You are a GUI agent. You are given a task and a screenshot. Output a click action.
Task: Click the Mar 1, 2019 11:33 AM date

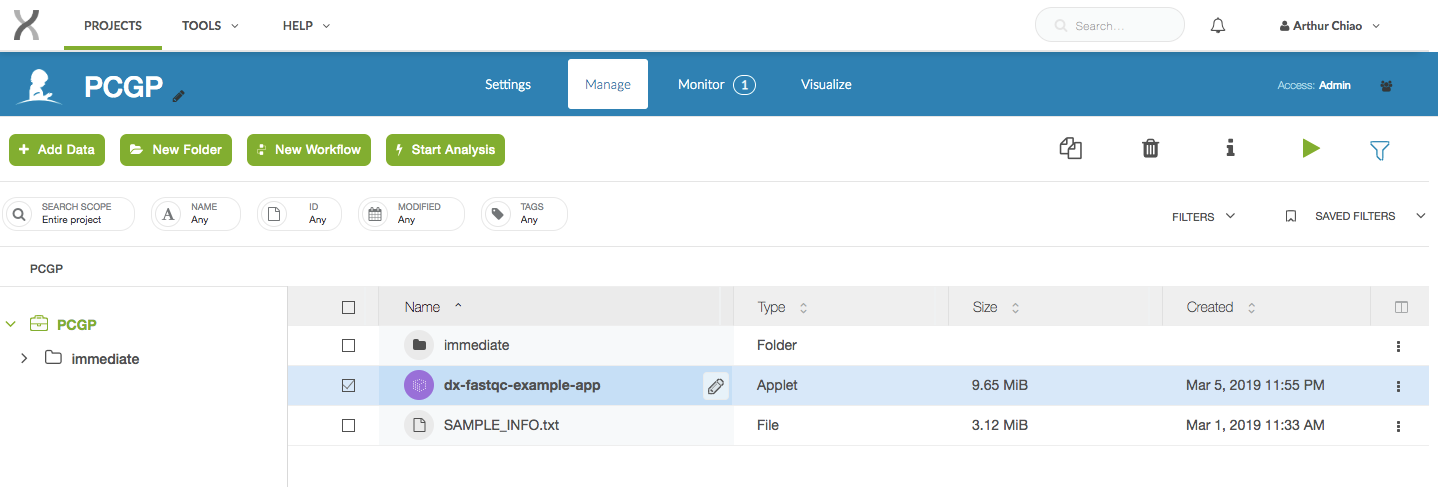[1255, 425]
